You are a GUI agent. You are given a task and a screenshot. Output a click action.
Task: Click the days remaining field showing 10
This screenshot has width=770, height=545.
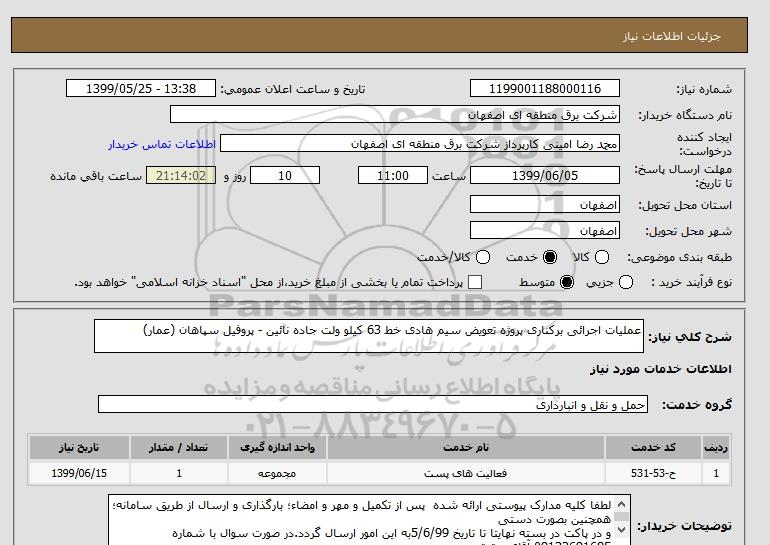pos(285,175)
